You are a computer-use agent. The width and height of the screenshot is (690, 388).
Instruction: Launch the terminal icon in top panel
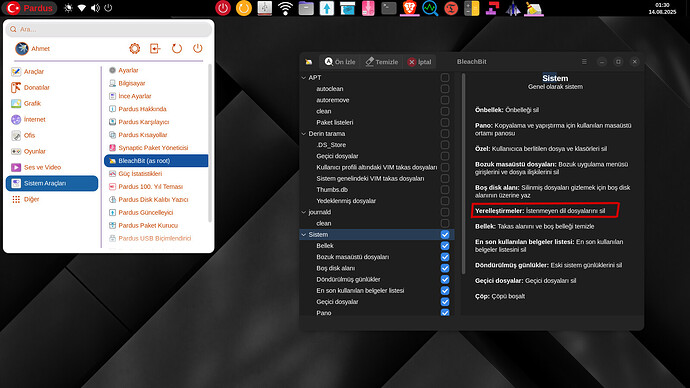[x=389, y=8]
